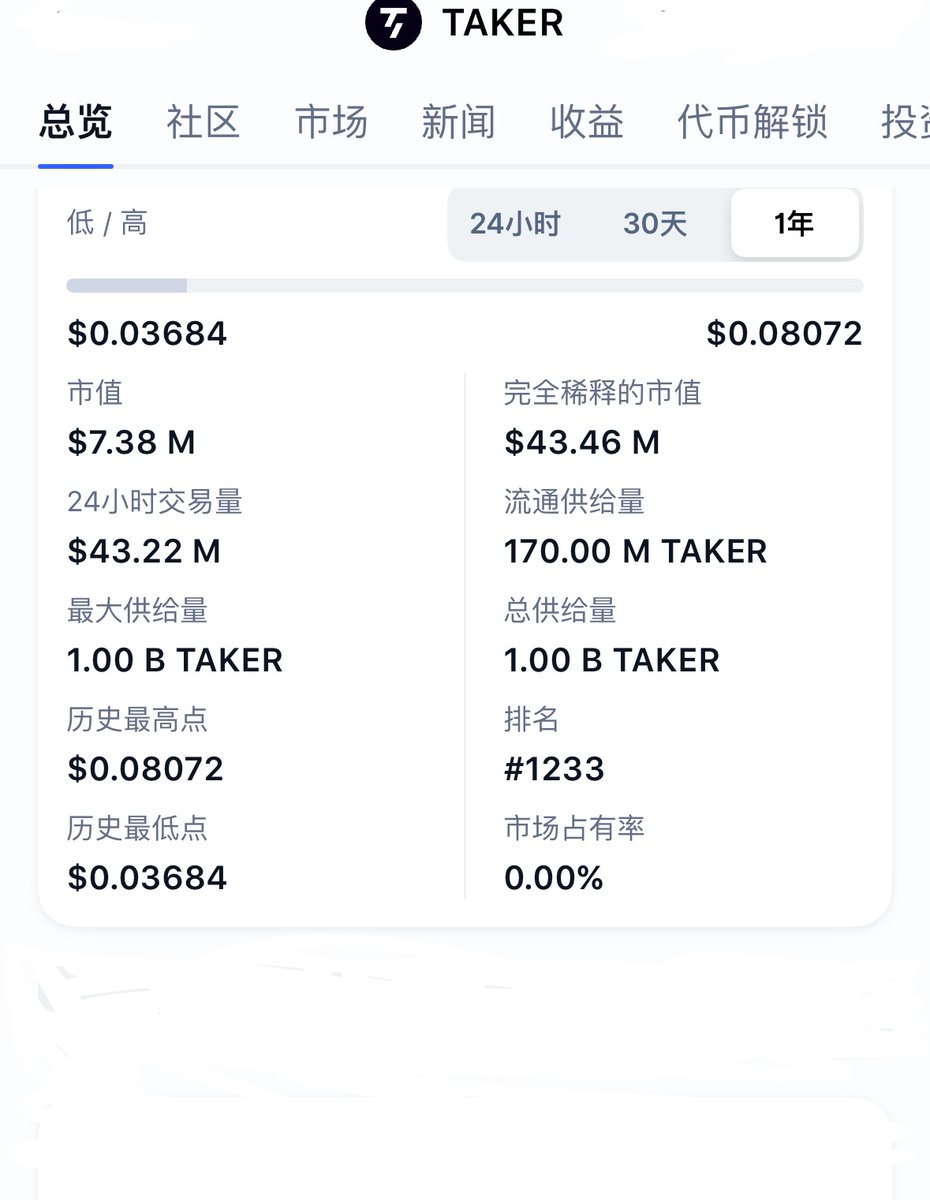Tap the 流通供给量 170.00 M TAKER
Image resolution: width=930 pixels, height=1200 pixels.
click(x=636, y=551)
